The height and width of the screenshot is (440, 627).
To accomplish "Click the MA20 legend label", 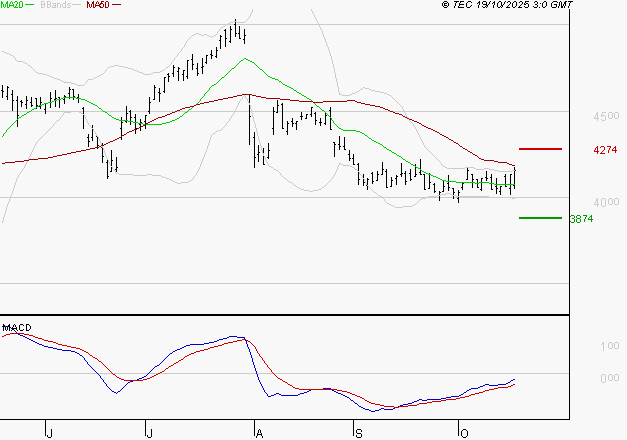I will coord(12,5).
